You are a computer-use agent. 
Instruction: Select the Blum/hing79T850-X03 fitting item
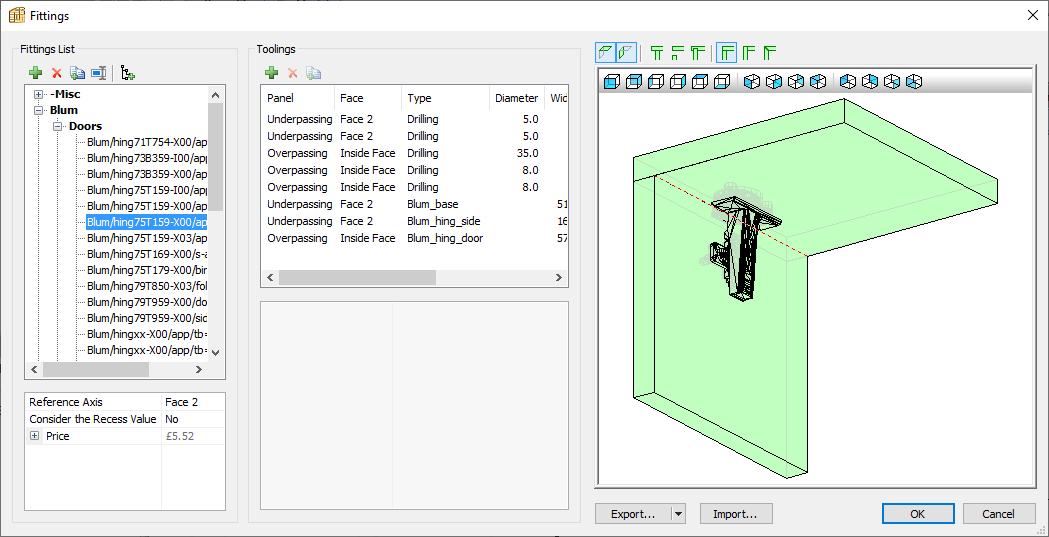point(147,286)
